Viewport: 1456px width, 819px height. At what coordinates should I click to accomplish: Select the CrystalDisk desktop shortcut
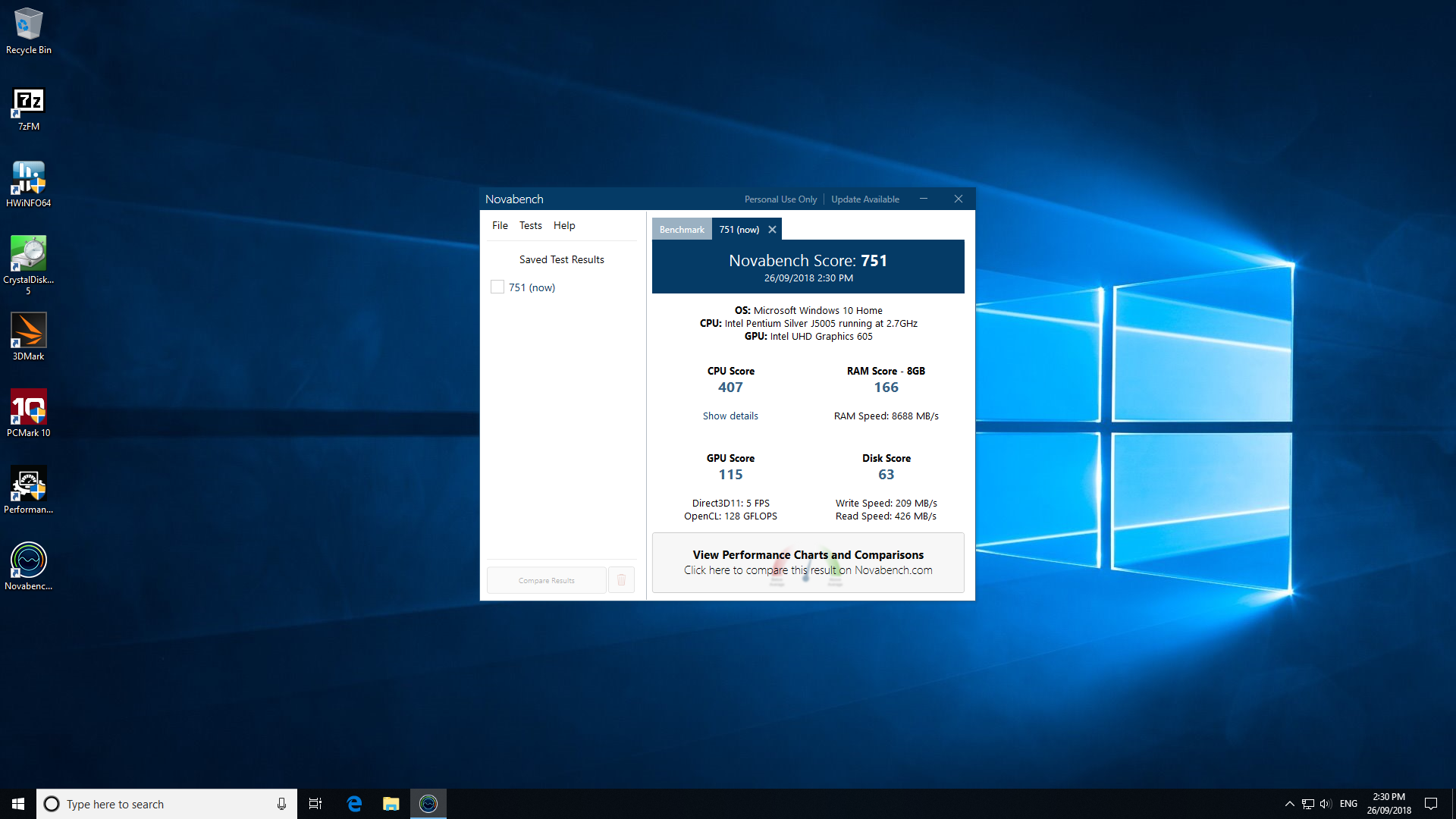coord(28,265)
